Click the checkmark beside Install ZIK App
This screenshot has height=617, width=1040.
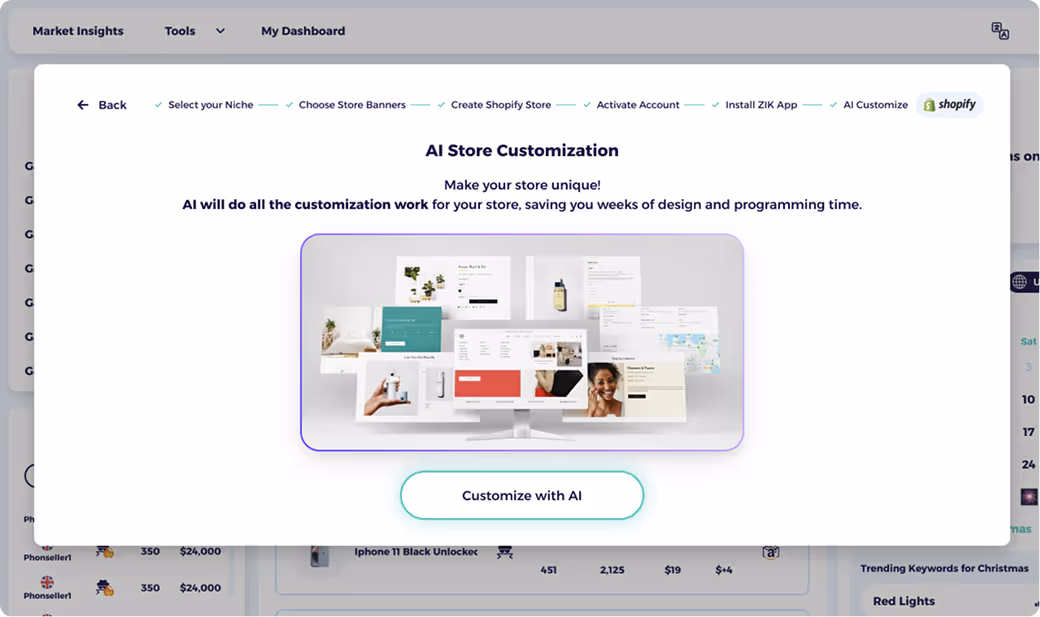(716, 104)
